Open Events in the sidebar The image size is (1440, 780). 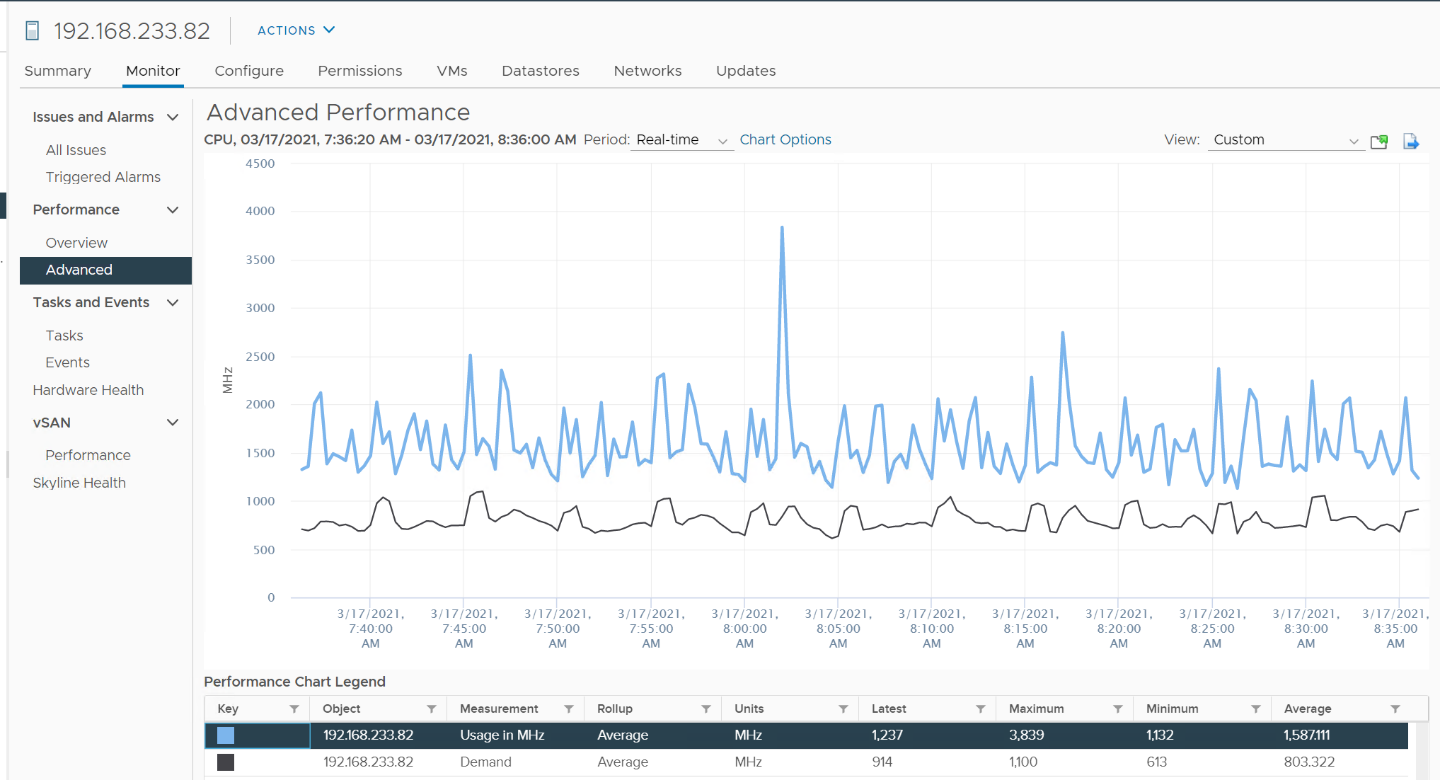[67, 363]
